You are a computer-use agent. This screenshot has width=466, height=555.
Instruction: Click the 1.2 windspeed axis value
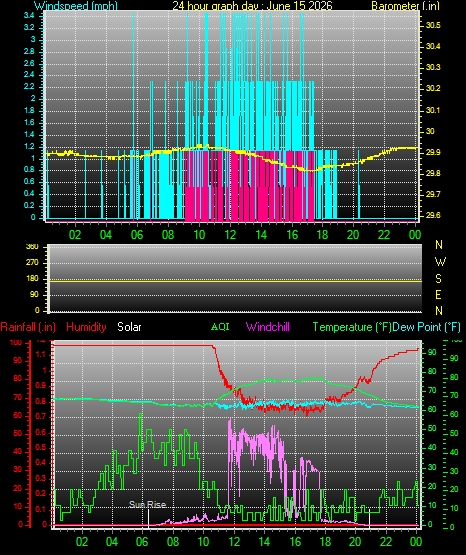pos(29,147)
